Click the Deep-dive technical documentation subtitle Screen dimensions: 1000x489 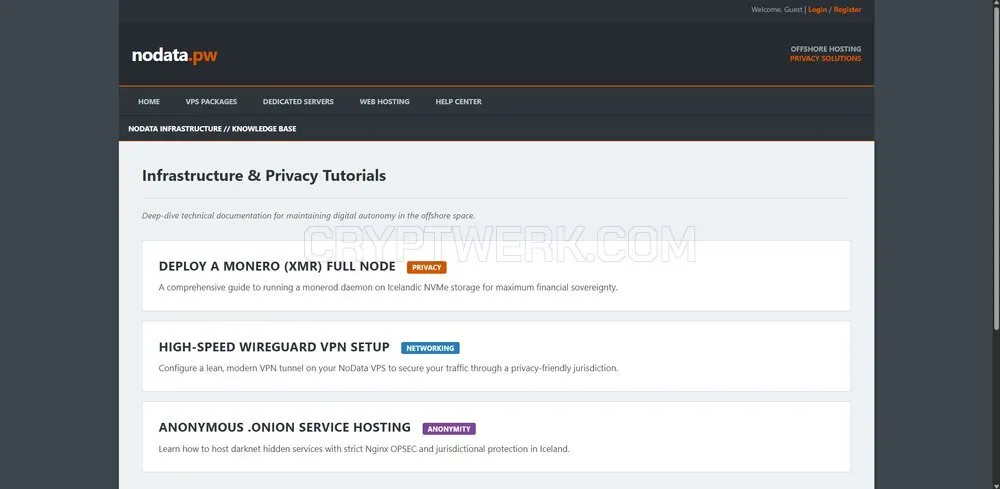pyautogui.click(x=308, y=215)
